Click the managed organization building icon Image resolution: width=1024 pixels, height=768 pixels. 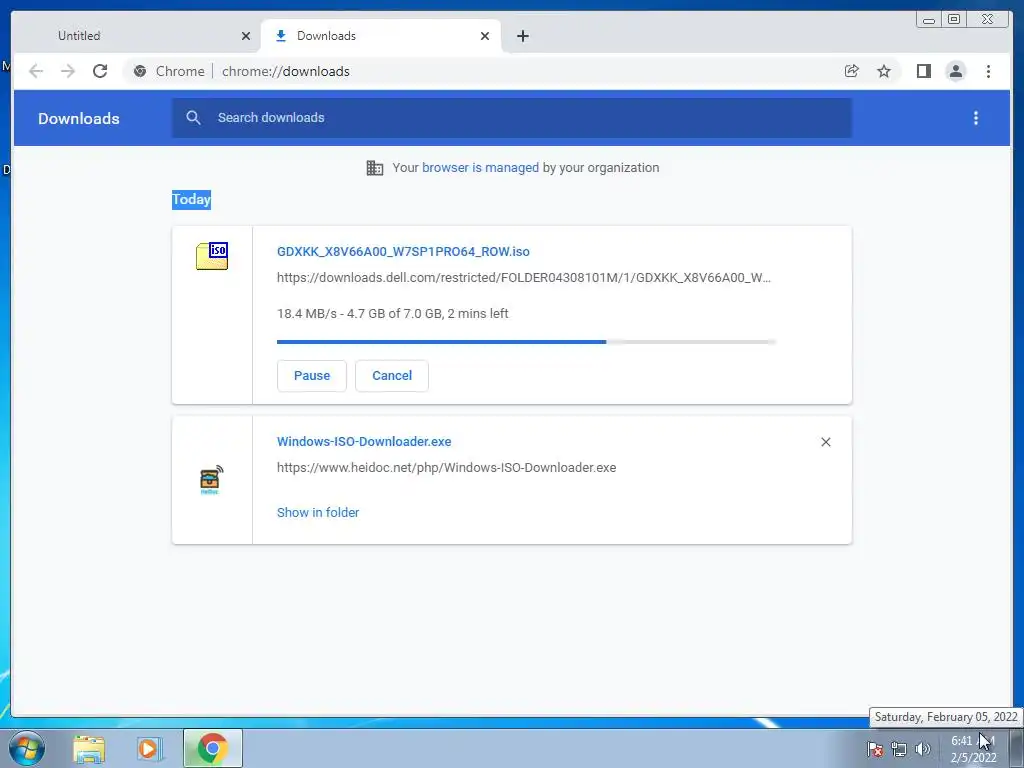[375, 168]
